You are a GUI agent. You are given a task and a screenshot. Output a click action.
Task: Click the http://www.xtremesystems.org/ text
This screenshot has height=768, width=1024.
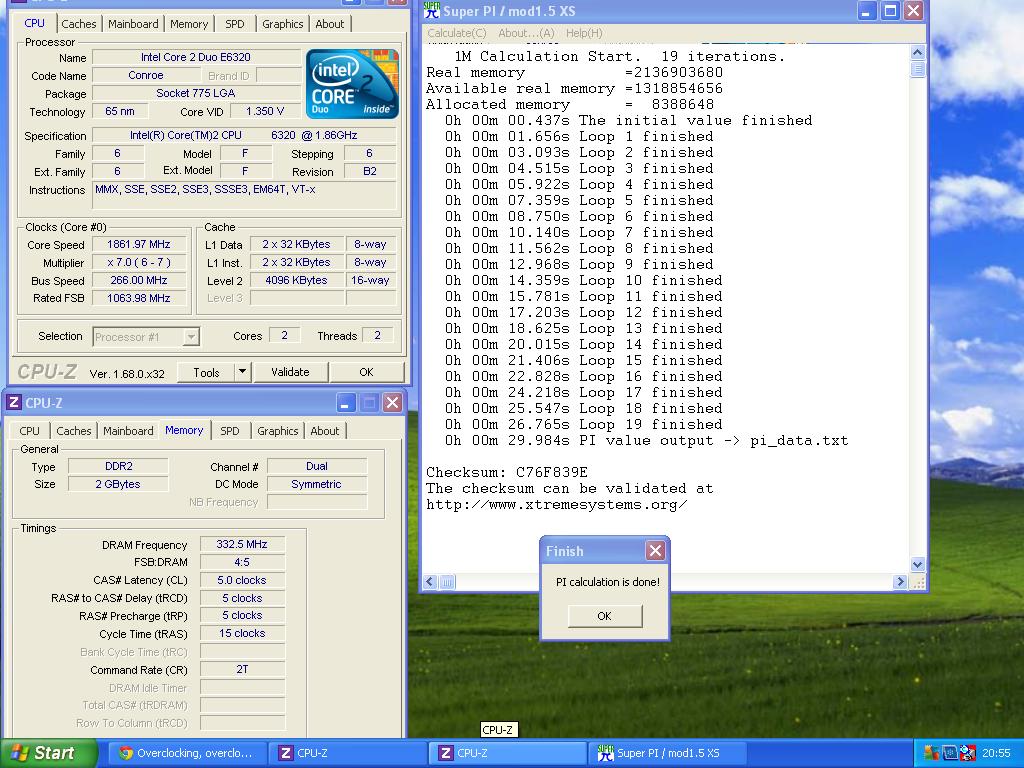556,504
